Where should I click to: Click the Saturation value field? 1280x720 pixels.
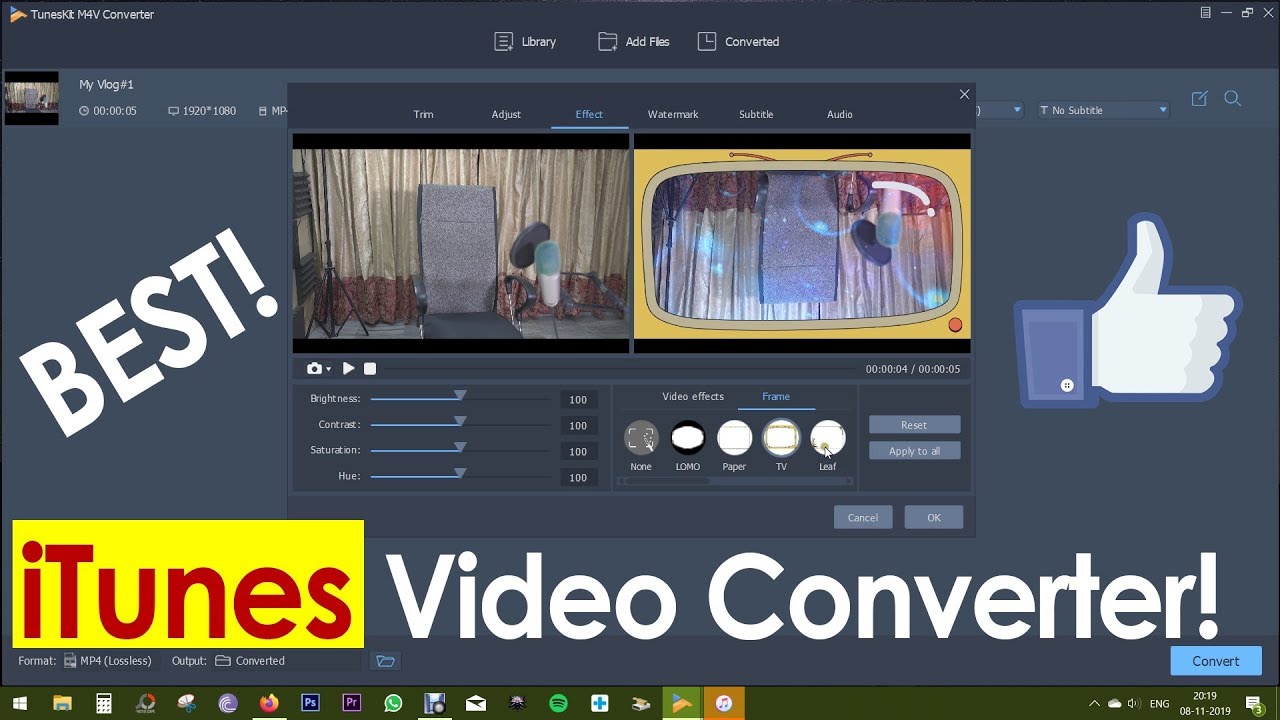tap(578, 452)
